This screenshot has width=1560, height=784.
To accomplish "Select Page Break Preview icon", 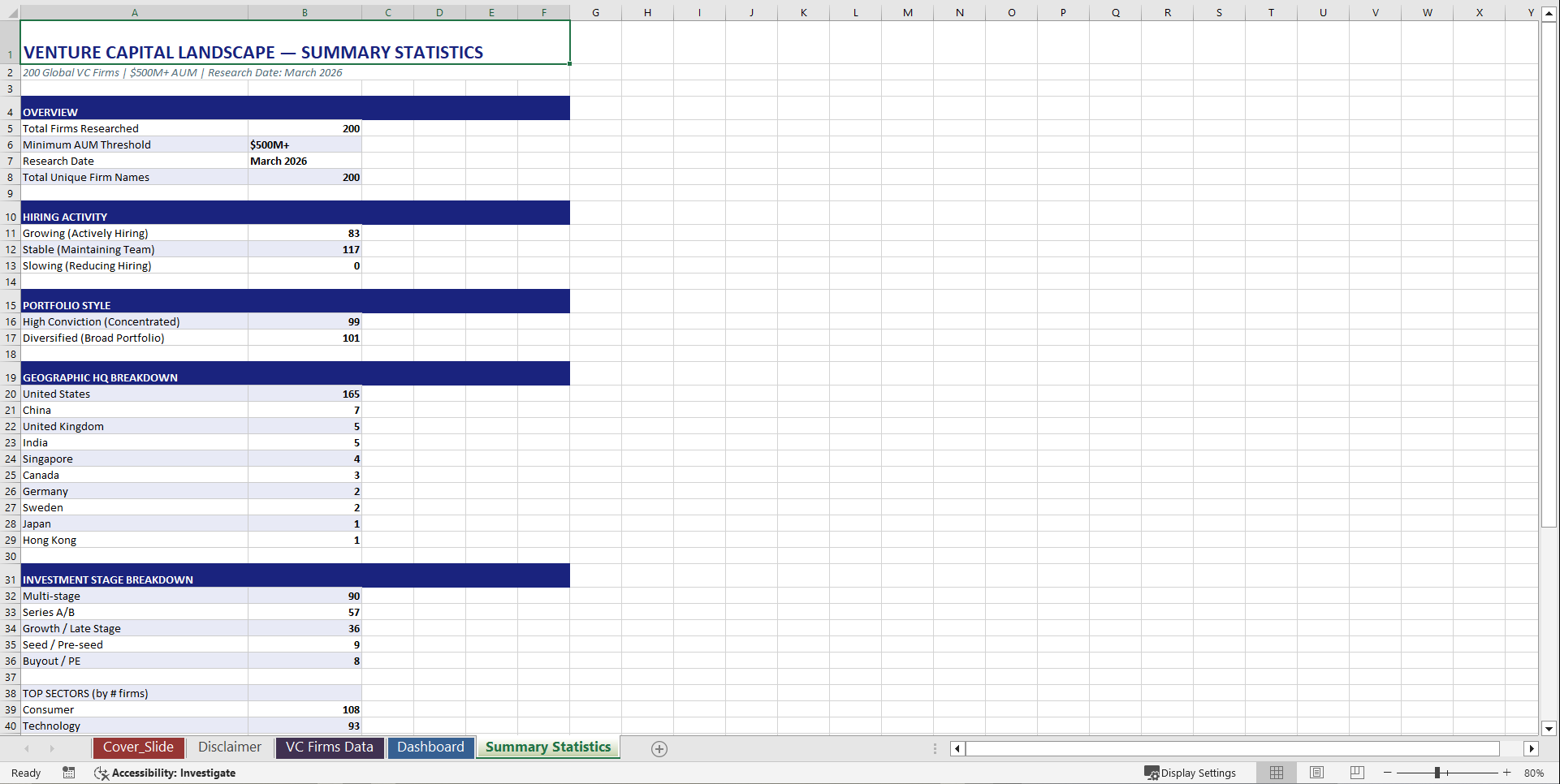I will tap(1357, 773).
